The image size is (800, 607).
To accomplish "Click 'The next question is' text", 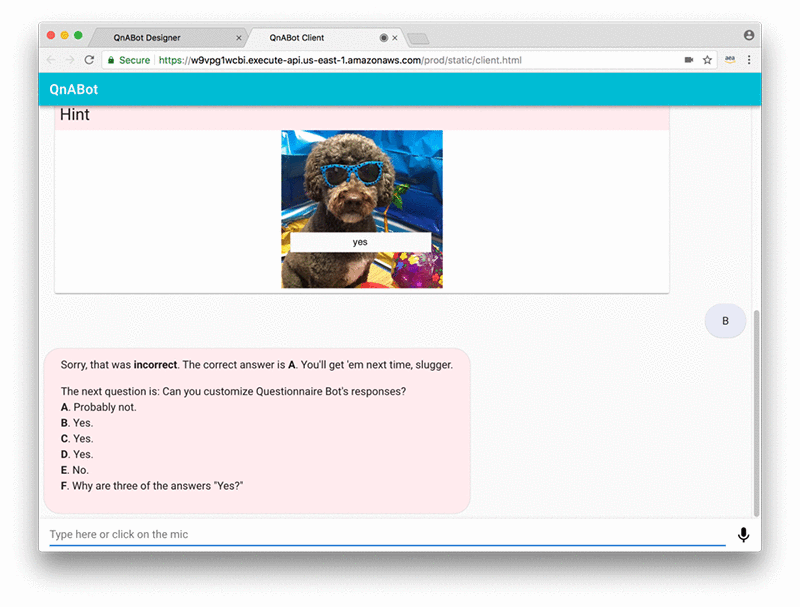I will [x=233, y=392].
